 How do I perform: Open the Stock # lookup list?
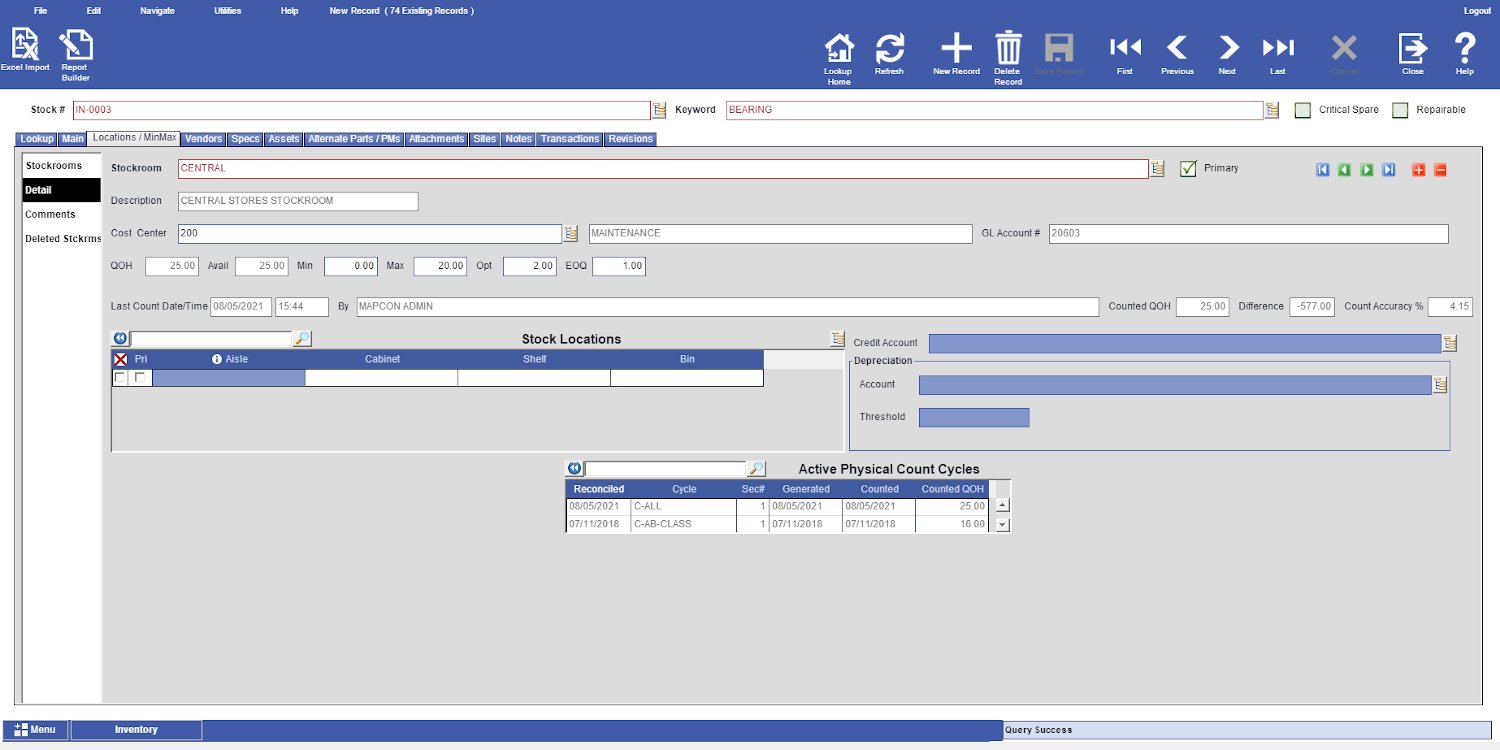click(660, 110)
